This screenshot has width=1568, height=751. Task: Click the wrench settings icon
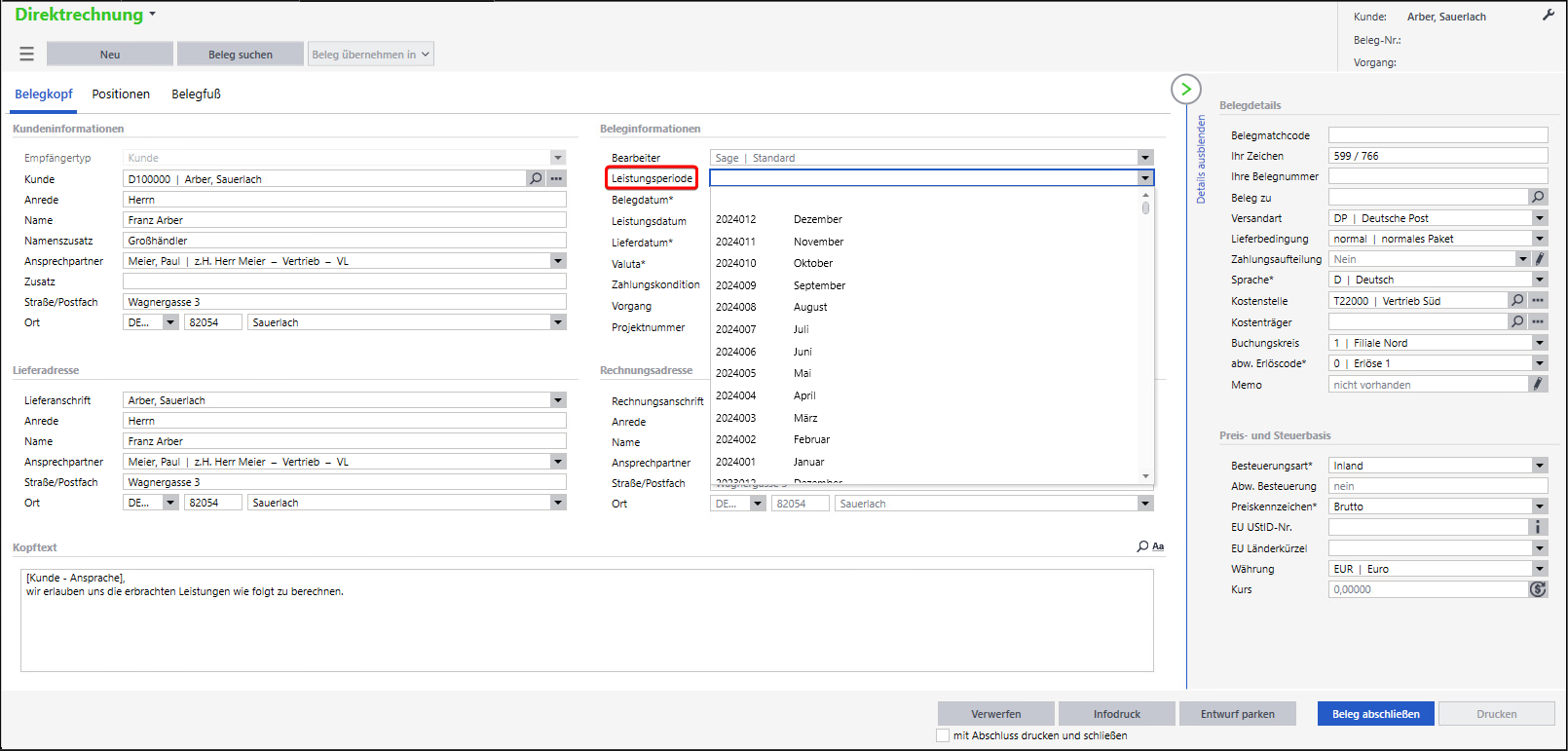pos(1549,16)
